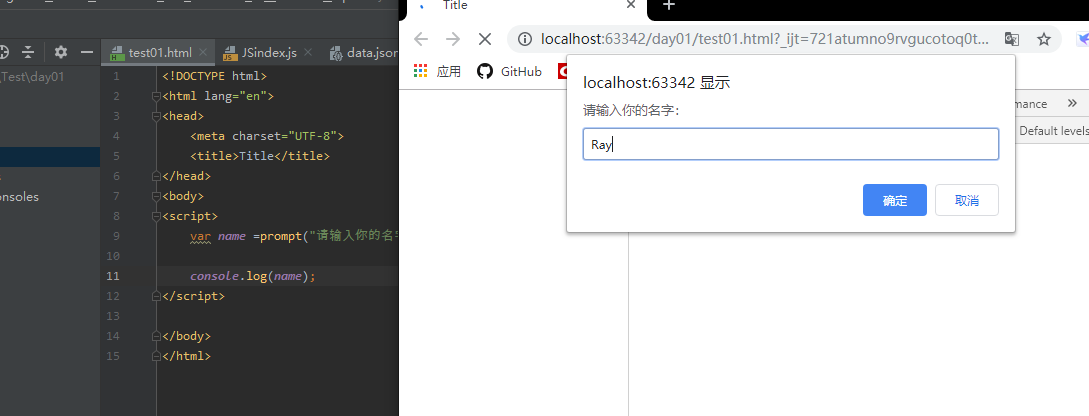1089x416 pixels.
Task: Click the <title>Title</title> code line
Action: (260, 156)
